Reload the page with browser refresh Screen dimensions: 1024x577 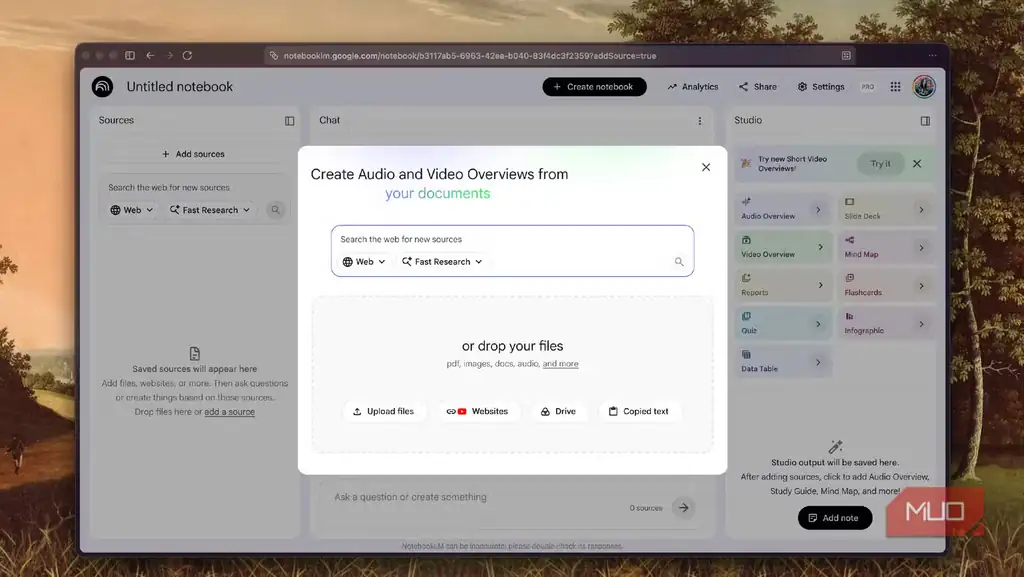[x=187, y=55]
